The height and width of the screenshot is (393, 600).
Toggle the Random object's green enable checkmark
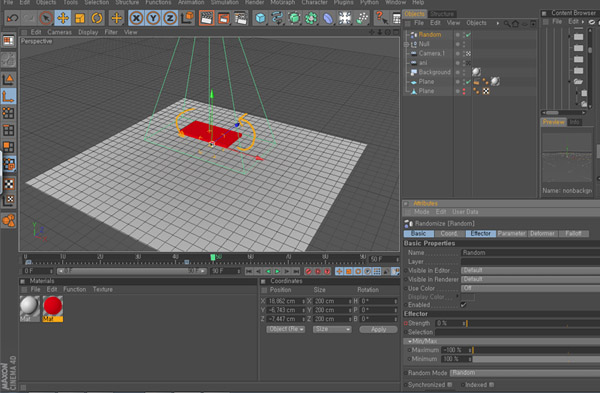(x=468, y=35)
